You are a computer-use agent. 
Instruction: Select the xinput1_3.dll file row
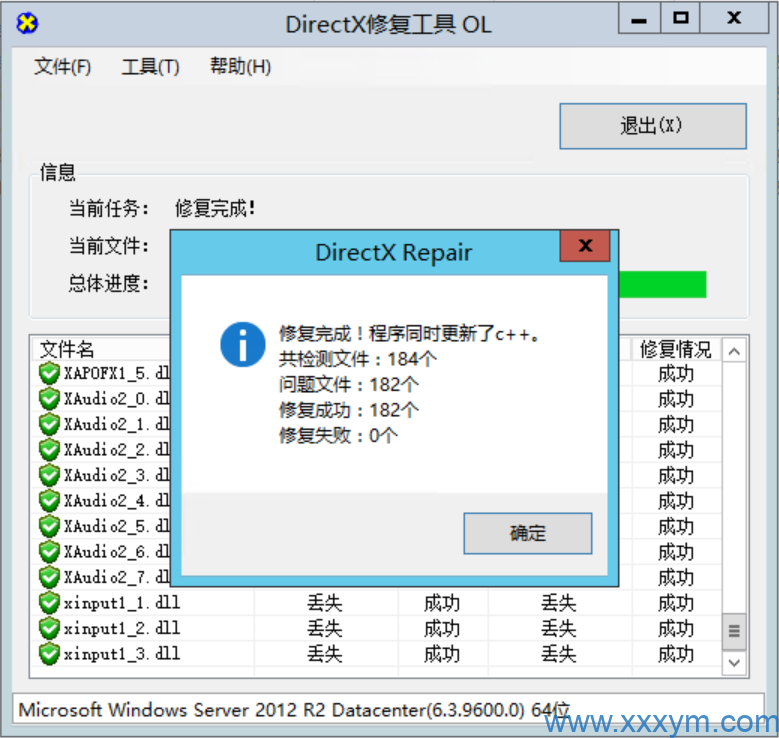[376, 654]
